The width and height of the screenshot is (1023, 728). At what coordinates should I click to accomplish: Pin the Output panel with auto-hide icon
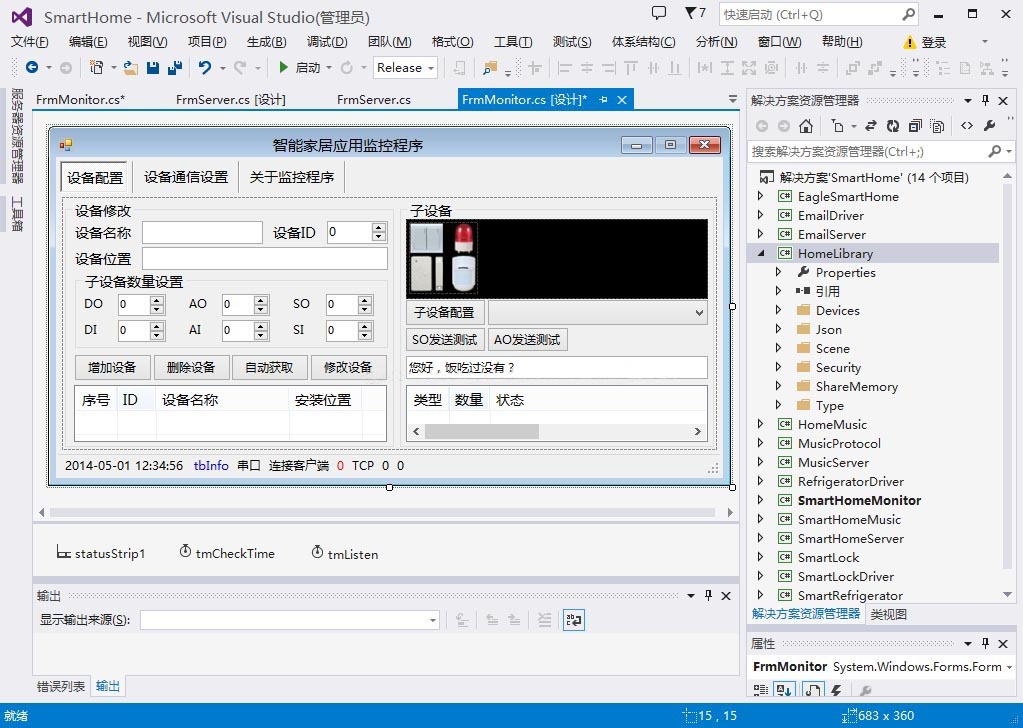click(708, 595)
